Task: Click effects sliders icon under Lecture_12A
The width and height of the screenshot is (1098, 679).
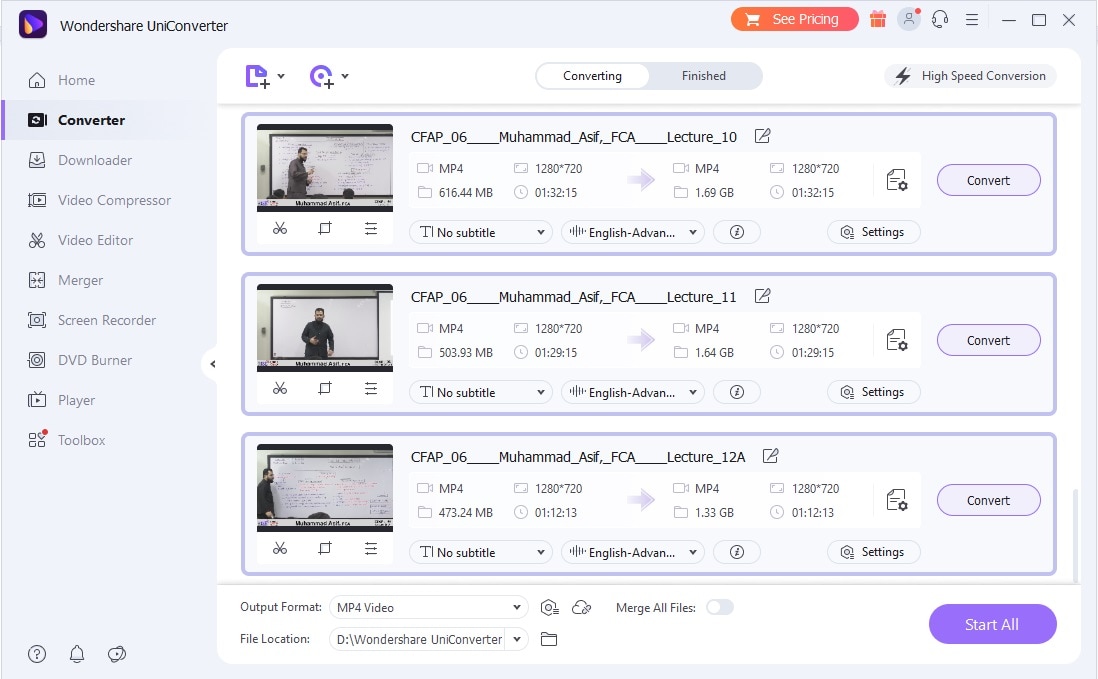Action: click(371, 548)
